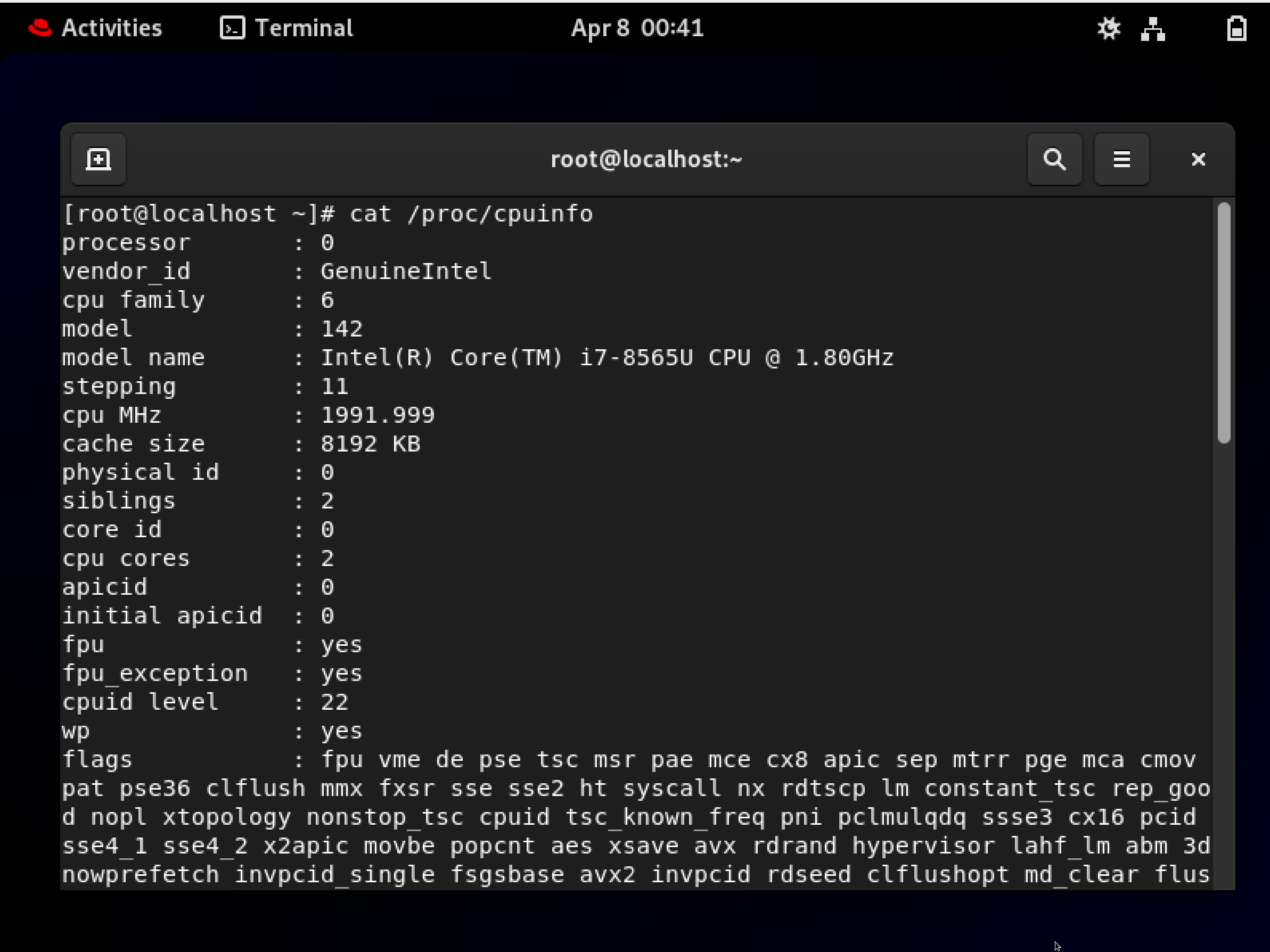
Task: Click the battery status icon
Action: pyautogui.click(x=1236, y=29)
